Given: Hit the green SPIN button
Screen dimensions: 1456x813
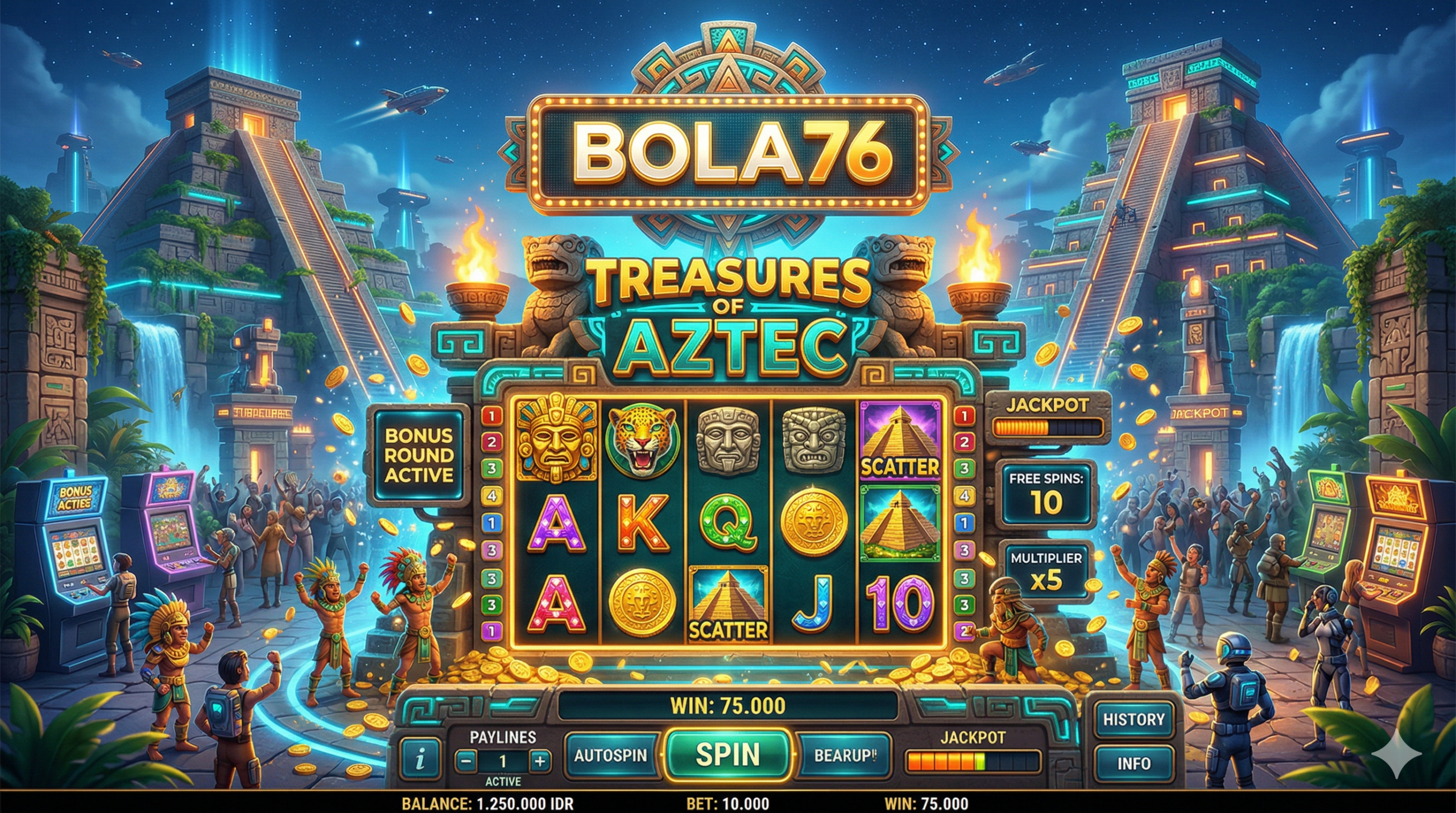Looking at the screenshot, I should coord(728,754).
